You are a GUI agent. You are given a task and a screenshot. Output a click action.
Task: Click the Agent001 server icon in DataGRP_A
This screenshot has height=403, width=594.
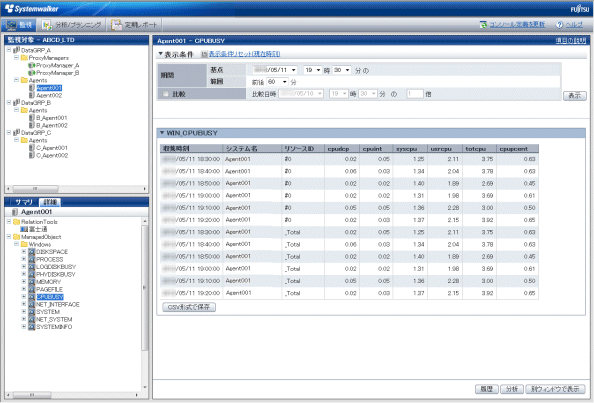[x=32, y=88]
